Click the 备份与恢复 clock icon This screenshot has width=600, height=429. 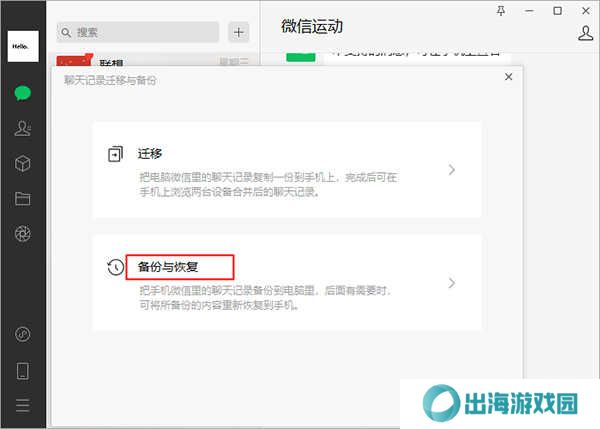pyautogui.click(x=115, y=267)
